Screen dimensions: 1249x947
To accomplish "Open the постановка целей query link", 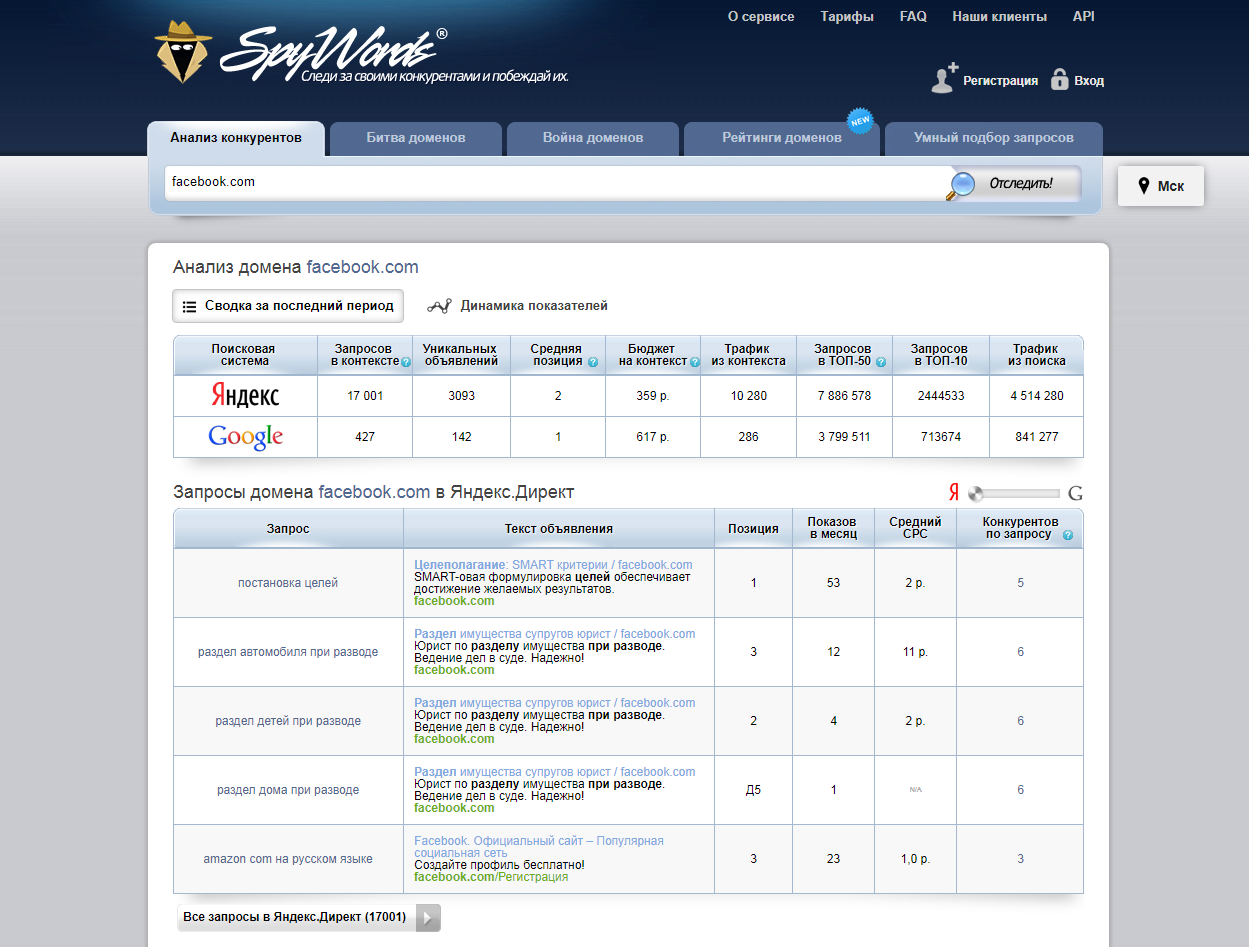I will tap(288, 583).
